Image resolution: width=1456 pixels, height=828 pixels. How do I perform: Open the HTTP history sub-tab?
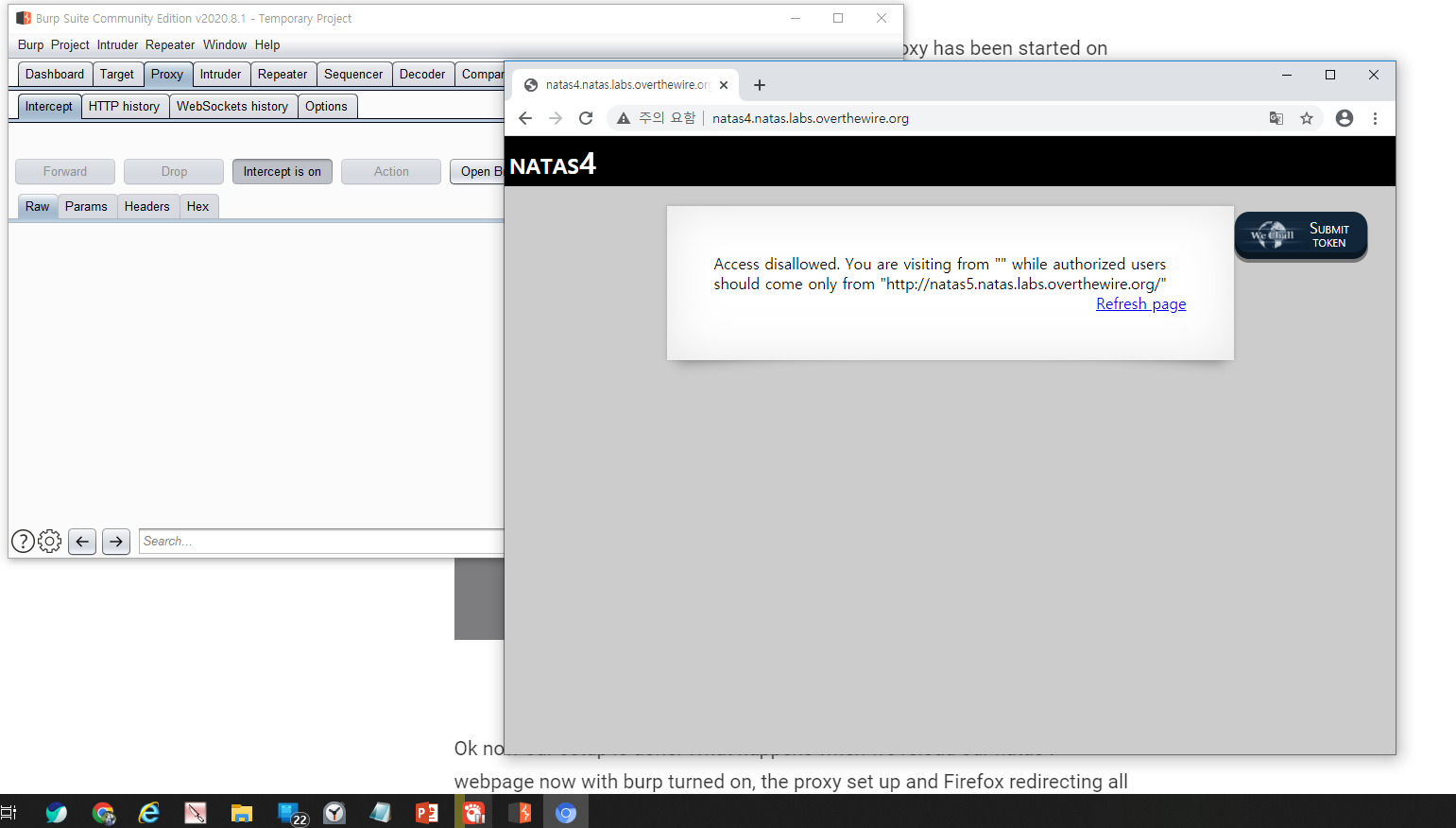(x=124, y=106)
